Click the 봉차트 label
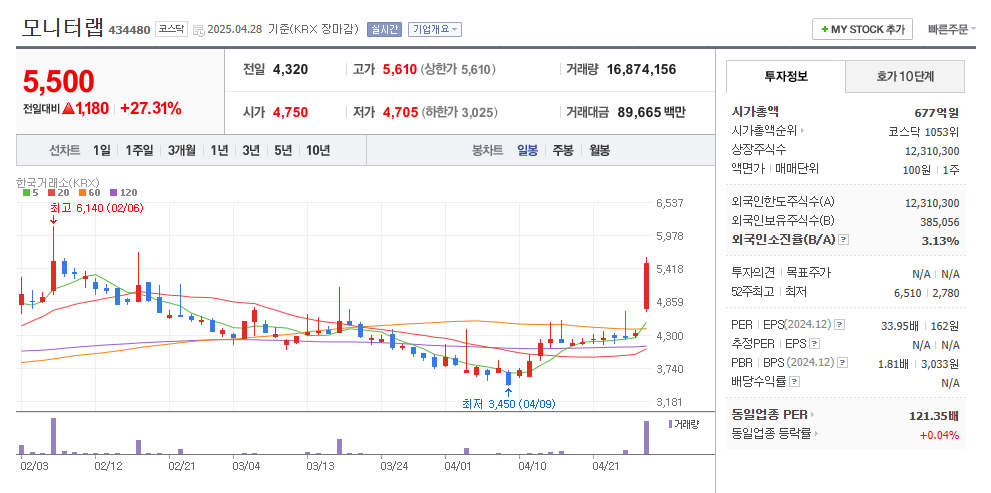 pyautogui.click(x=488, y=150)
